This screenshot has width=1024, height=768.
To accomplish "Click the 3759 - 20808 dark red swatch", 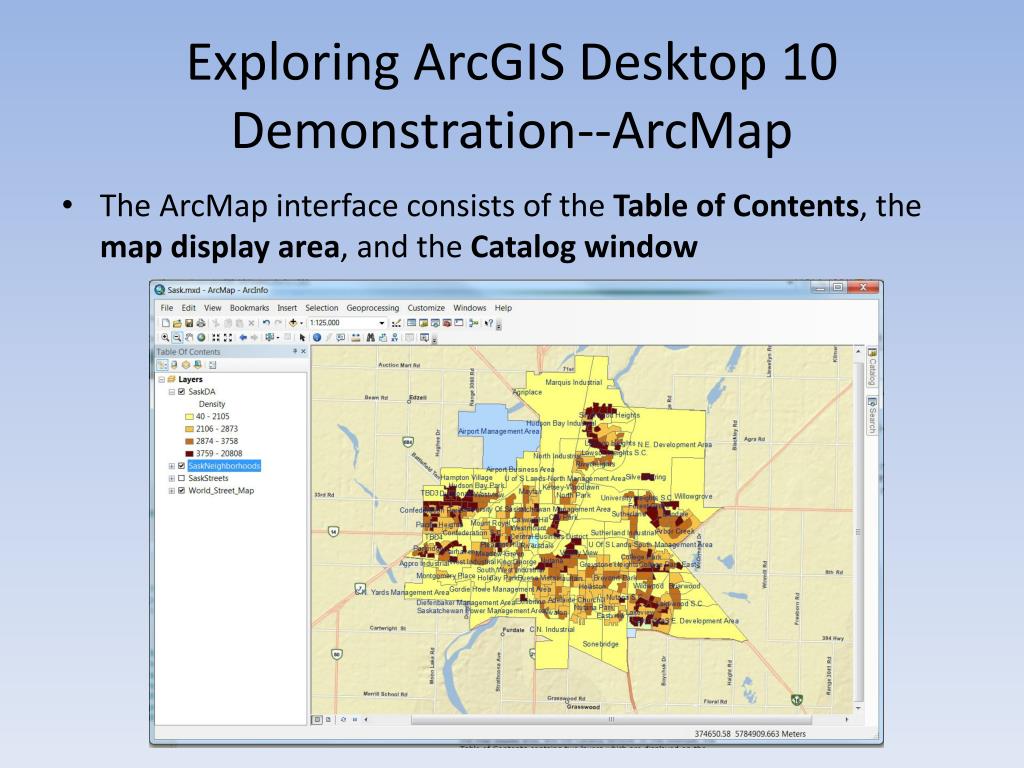I will 189,453.
